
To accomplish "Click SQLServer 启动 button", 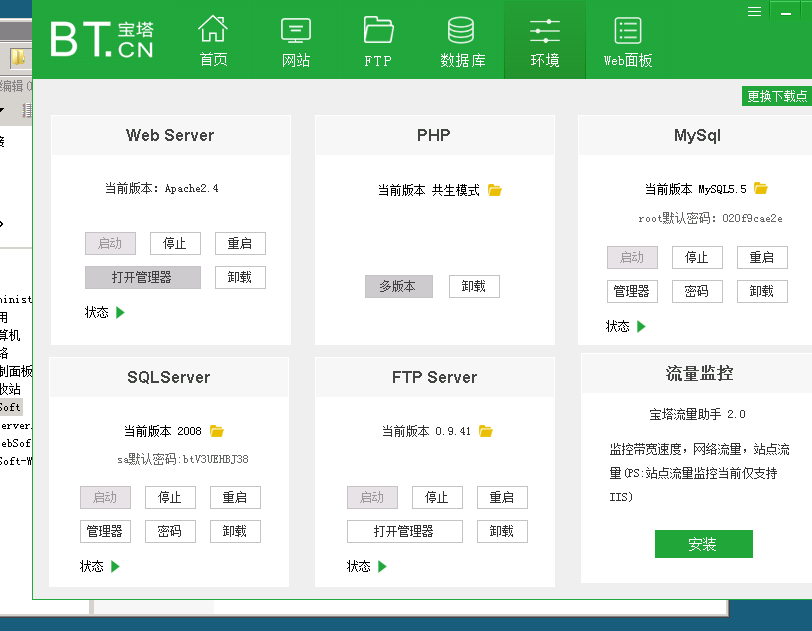I will coord(105,497).
